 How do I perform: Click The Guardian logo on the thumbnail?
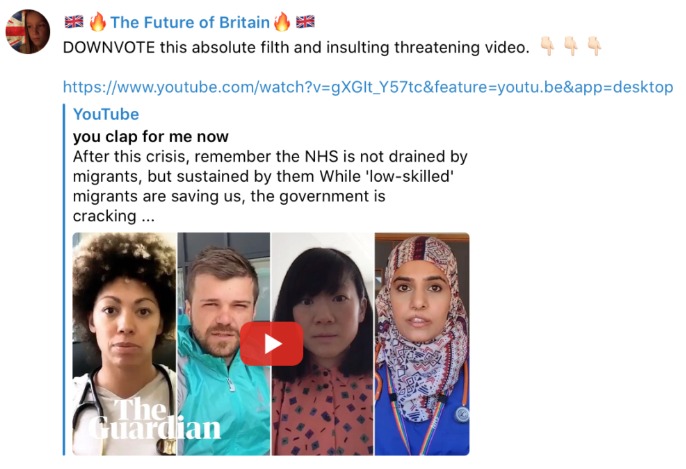(155, 419)
